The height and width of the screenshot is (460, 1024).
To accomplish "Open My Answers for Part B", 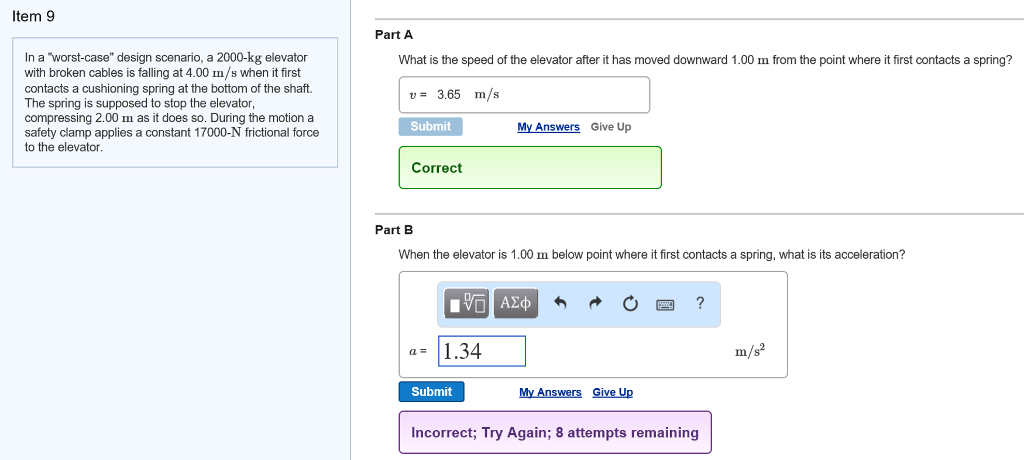I will click(550, 392).
